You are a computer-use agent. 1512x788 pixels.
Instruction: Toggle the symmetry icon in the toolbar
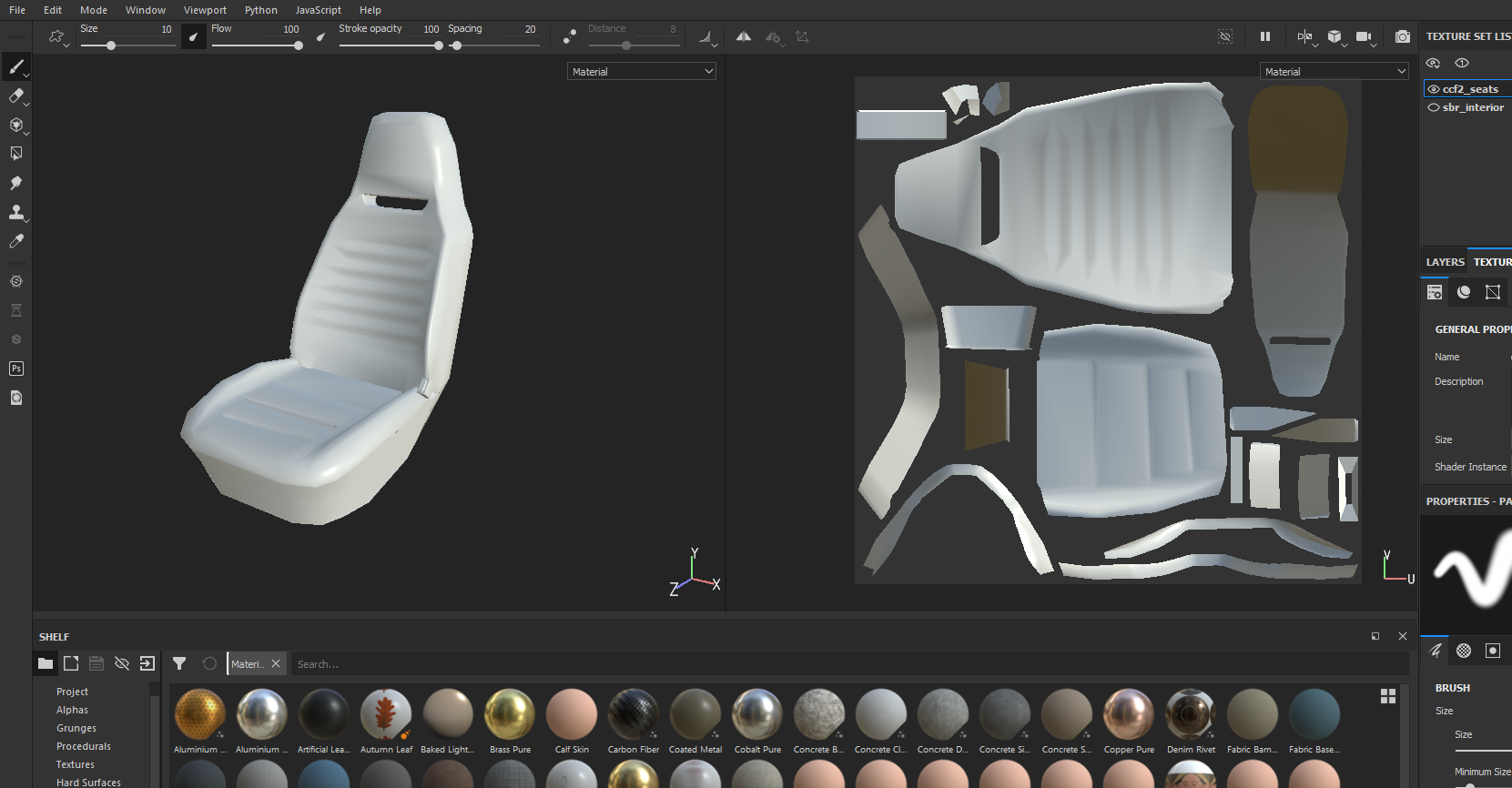click(x=744, y=37)
